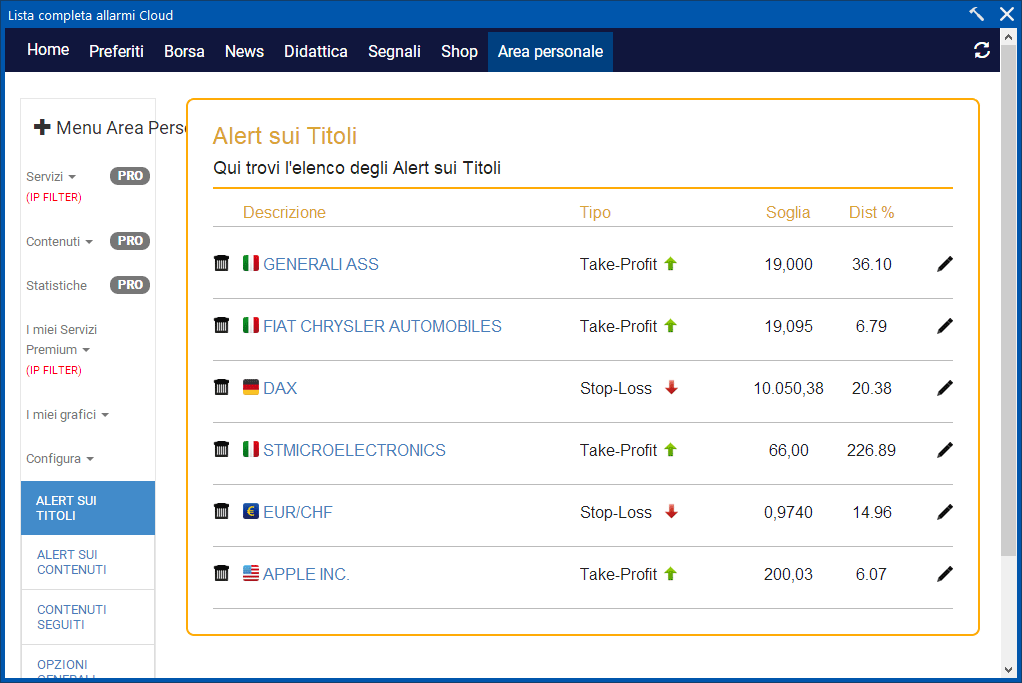The width and height of the screenshot is (1022, 683).
Task: Edit the GENERALI ASS alert with pencil
Action: (944, 264)
